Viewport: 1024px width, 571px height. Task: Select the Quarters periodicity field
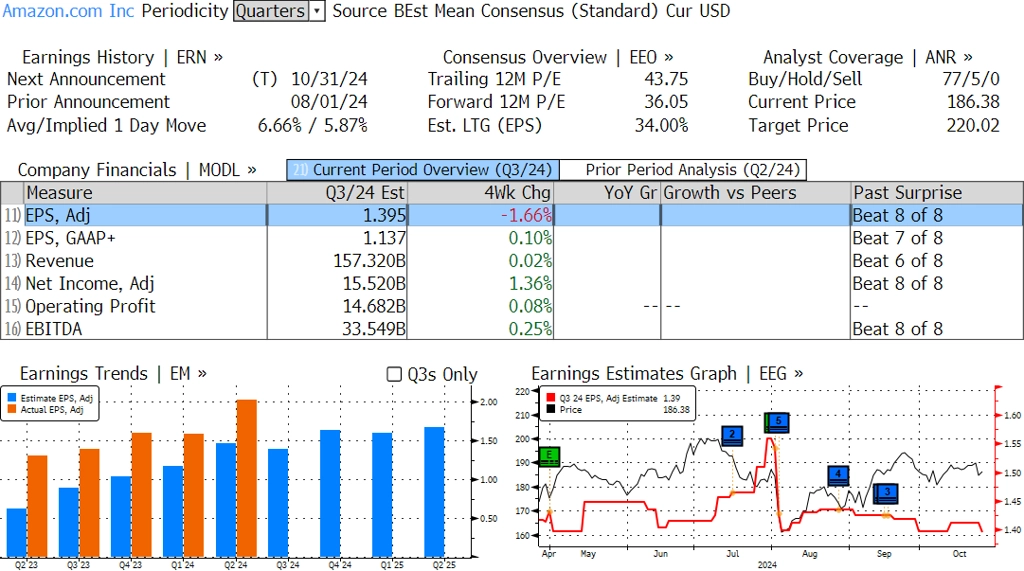tap(271, 11)
